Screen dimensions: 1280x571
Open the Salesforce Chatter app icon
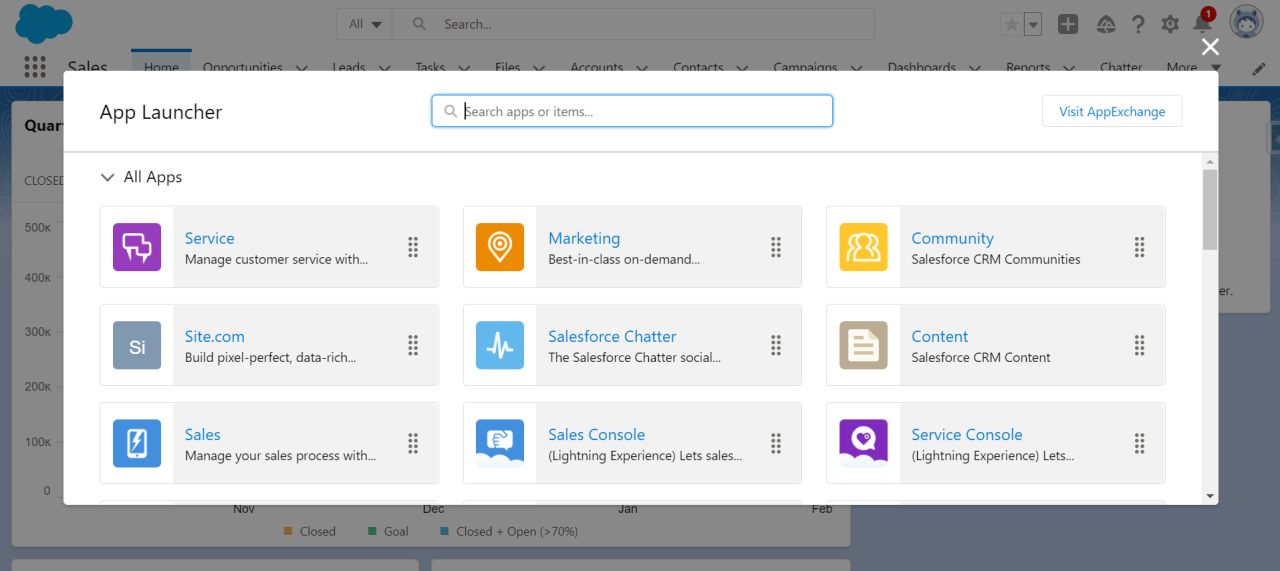[x=500, y=345]
